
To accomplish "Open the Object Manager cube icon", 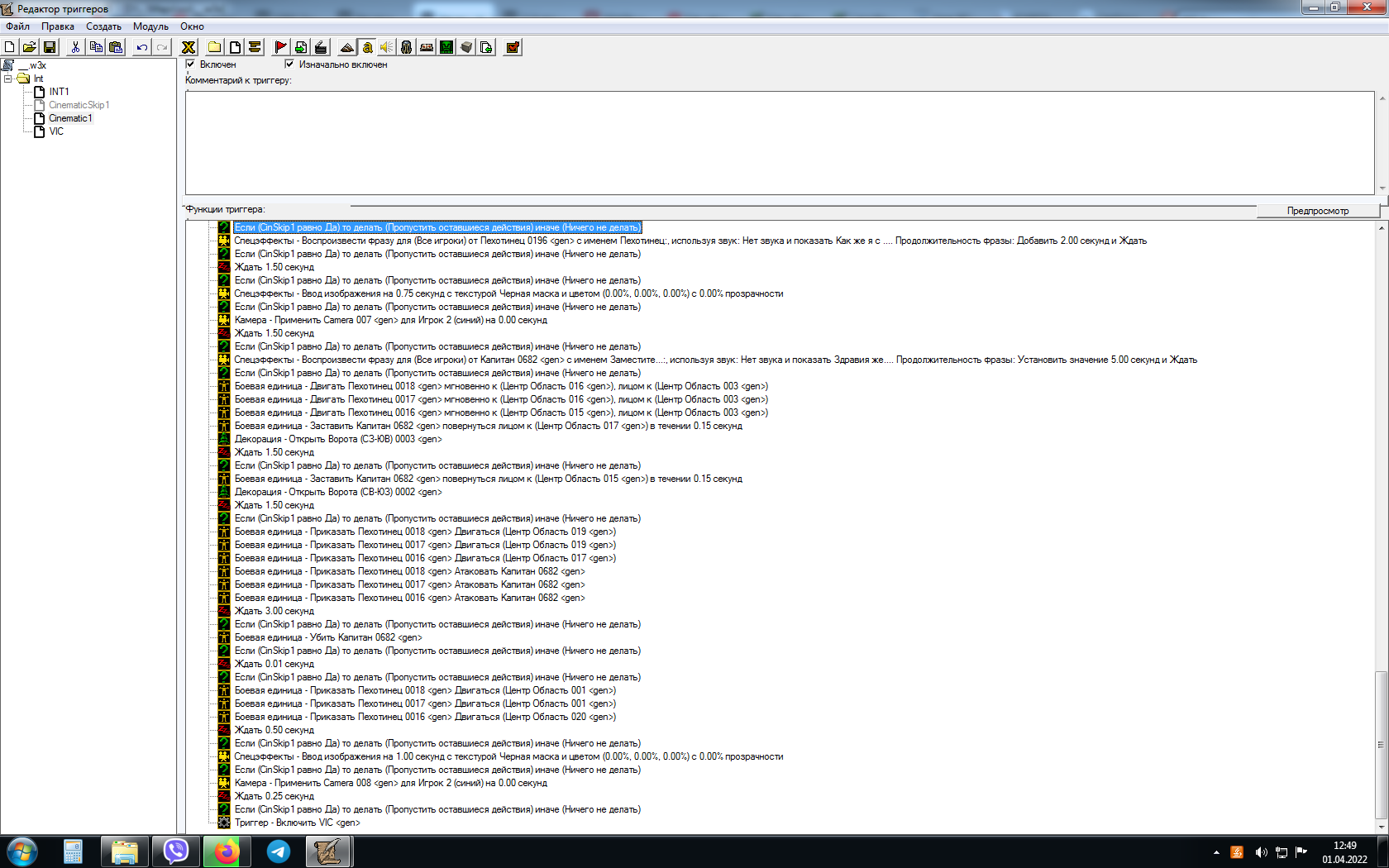I will tap(466, 47).
